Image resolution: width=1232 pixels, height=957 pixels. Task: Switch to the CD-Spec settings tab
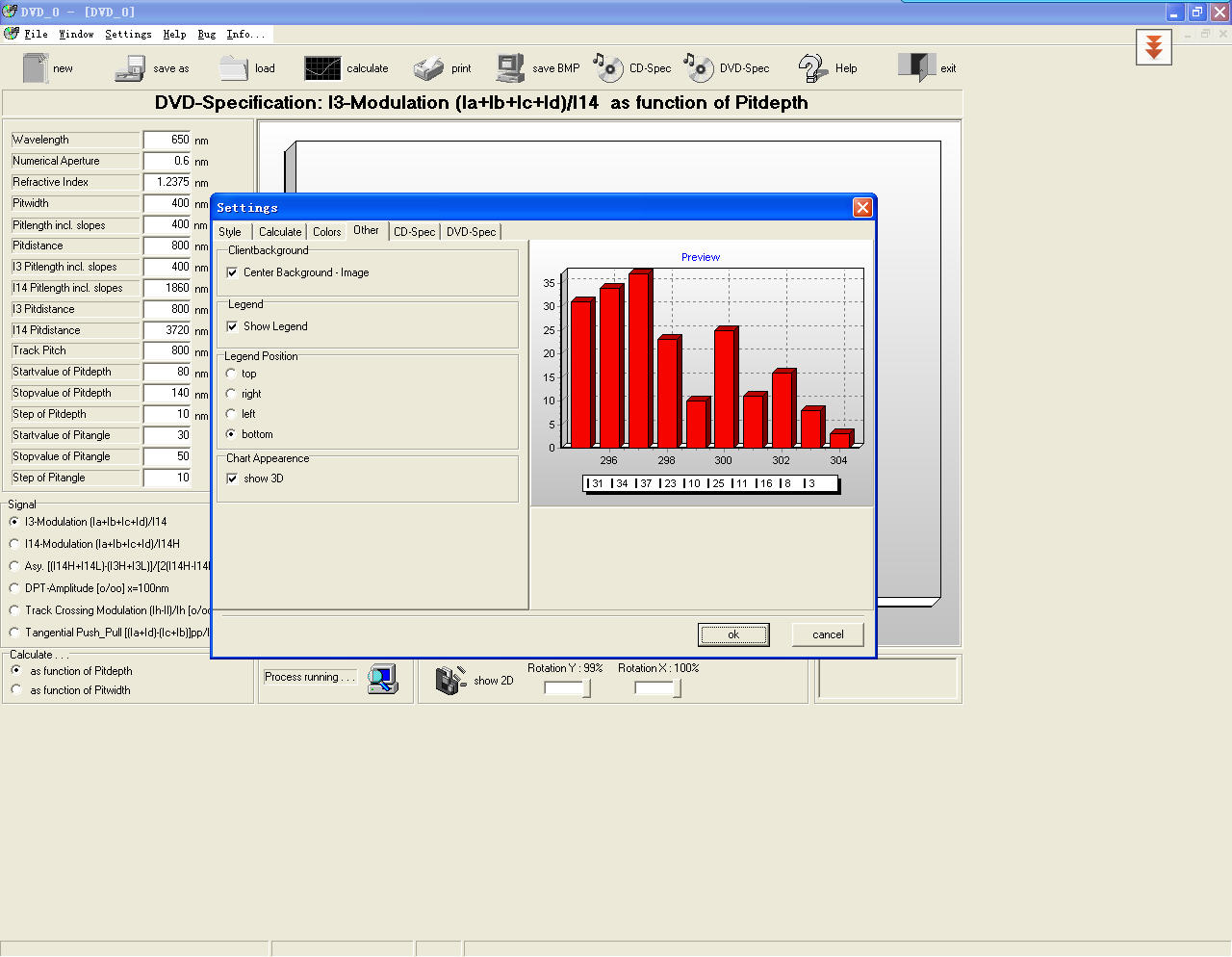point(415,232)
